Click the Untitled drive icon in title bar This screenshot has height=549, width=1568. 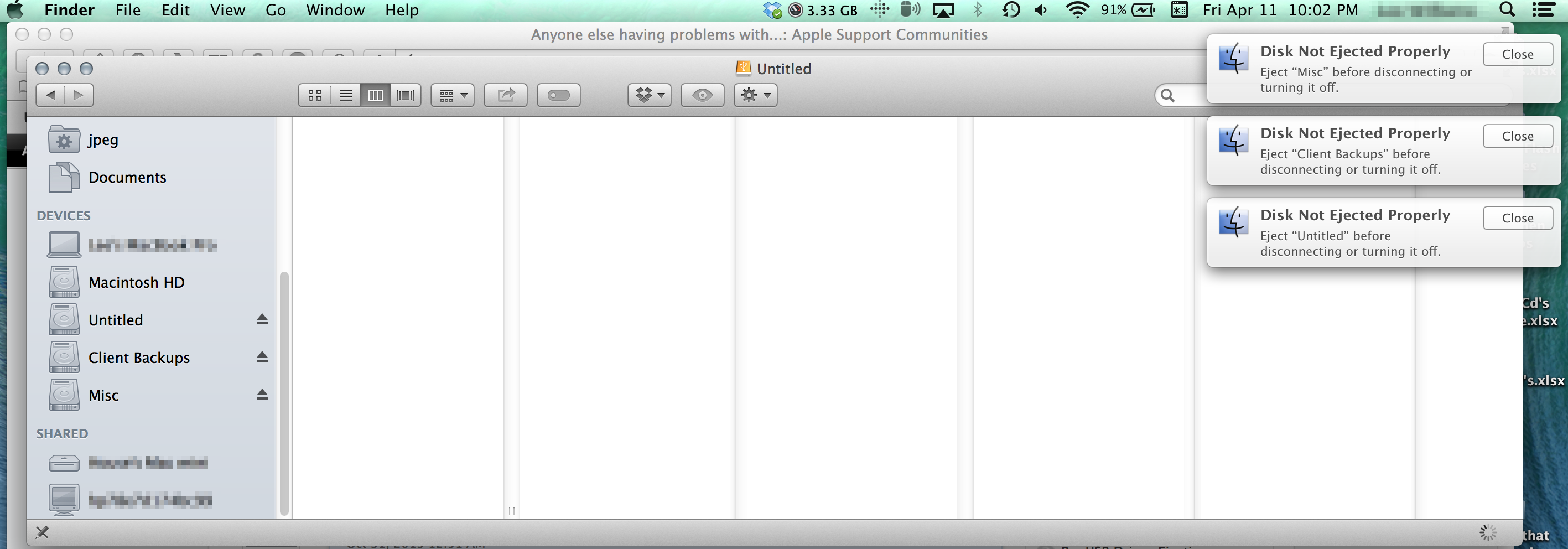point(743,68)
